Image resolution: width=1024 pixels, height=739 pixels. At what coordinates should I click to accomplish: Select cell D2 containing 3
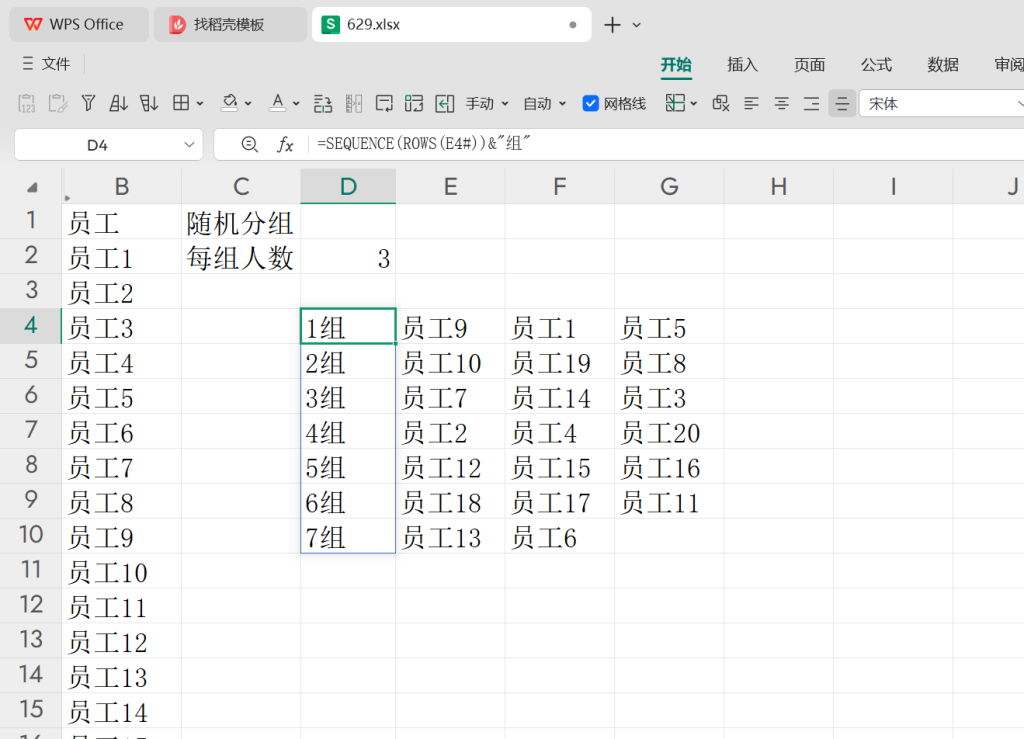click(348, 257)
